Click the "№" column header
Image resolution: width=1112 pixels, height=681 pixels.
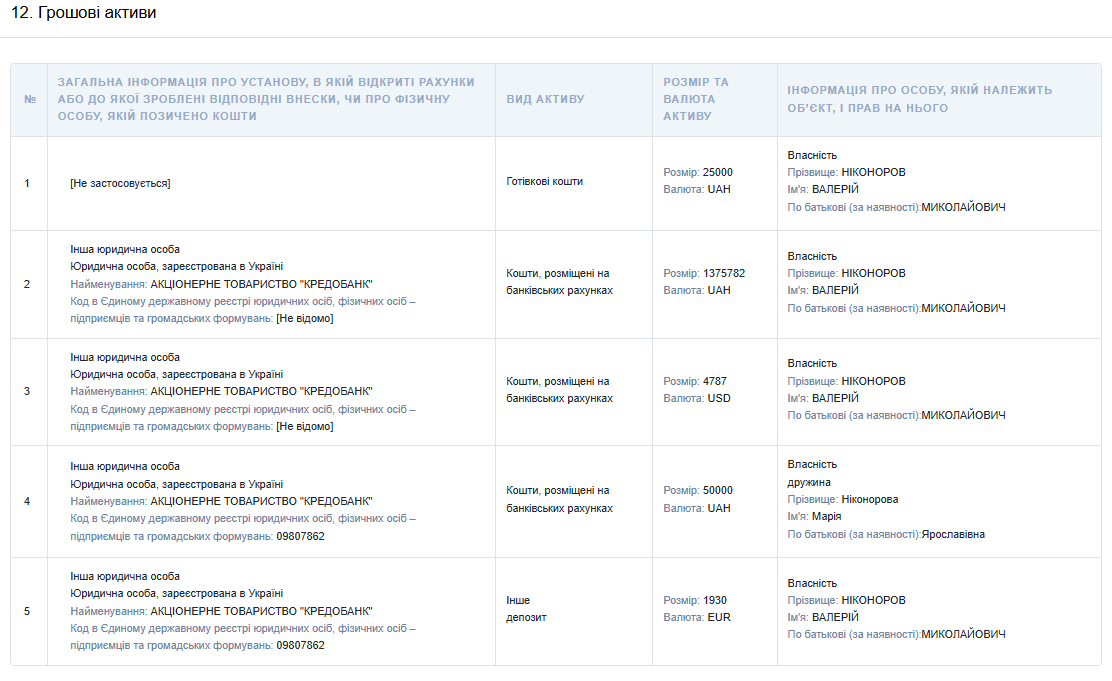click(x=29, y=99)
